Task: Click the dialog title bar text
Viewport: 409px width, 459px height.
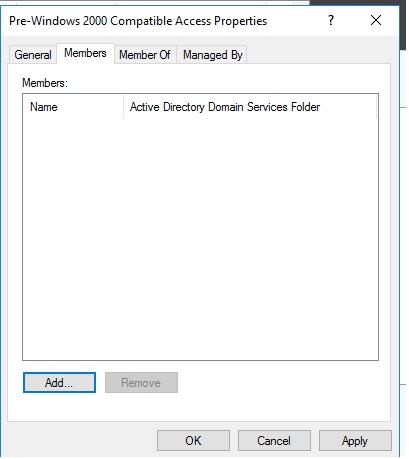Action: tap(138, 21)
